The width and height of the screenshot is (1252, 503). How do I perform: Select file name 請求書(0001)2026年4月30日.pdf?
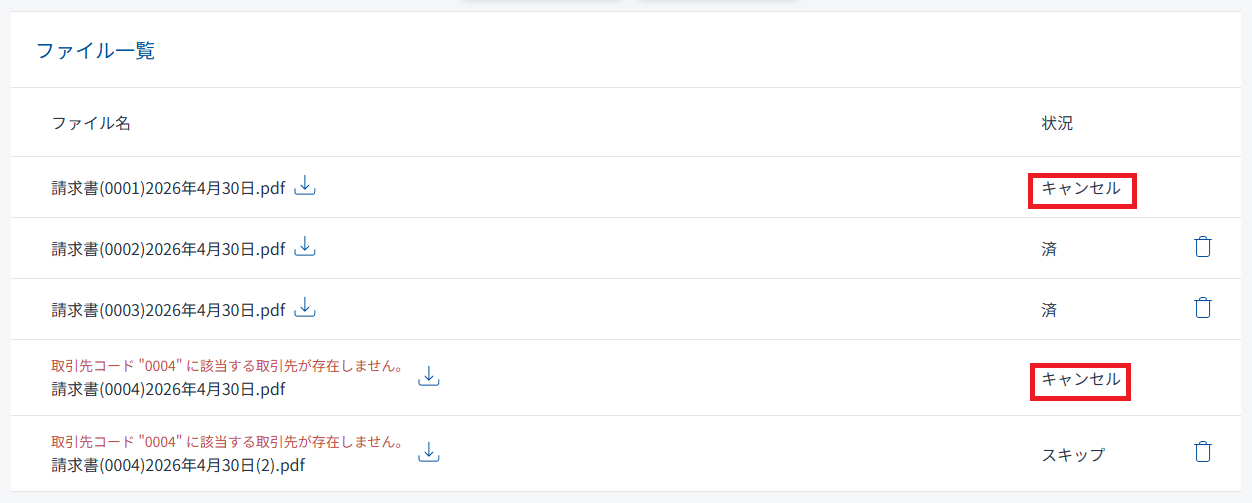point(169,188)
